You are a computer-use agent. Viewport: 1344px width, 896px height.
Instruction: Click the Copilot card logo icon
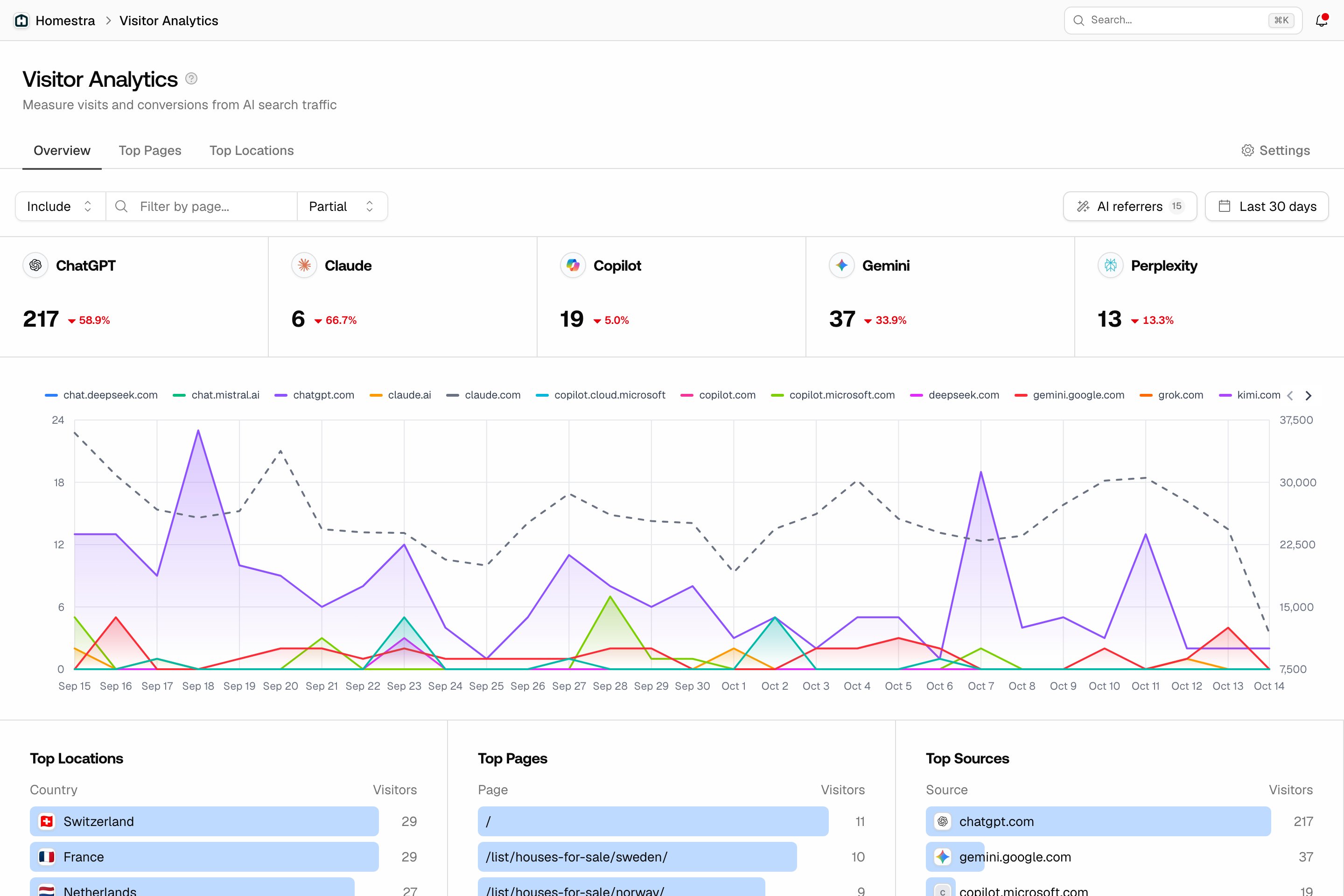[573, 265]
